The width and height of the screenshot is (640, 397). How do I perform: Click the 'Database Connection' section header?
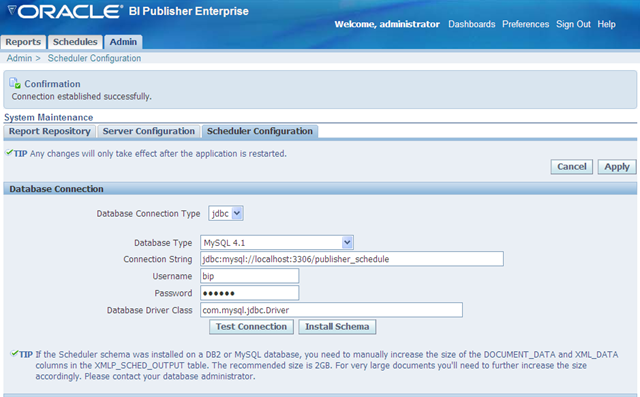point(56,189)
